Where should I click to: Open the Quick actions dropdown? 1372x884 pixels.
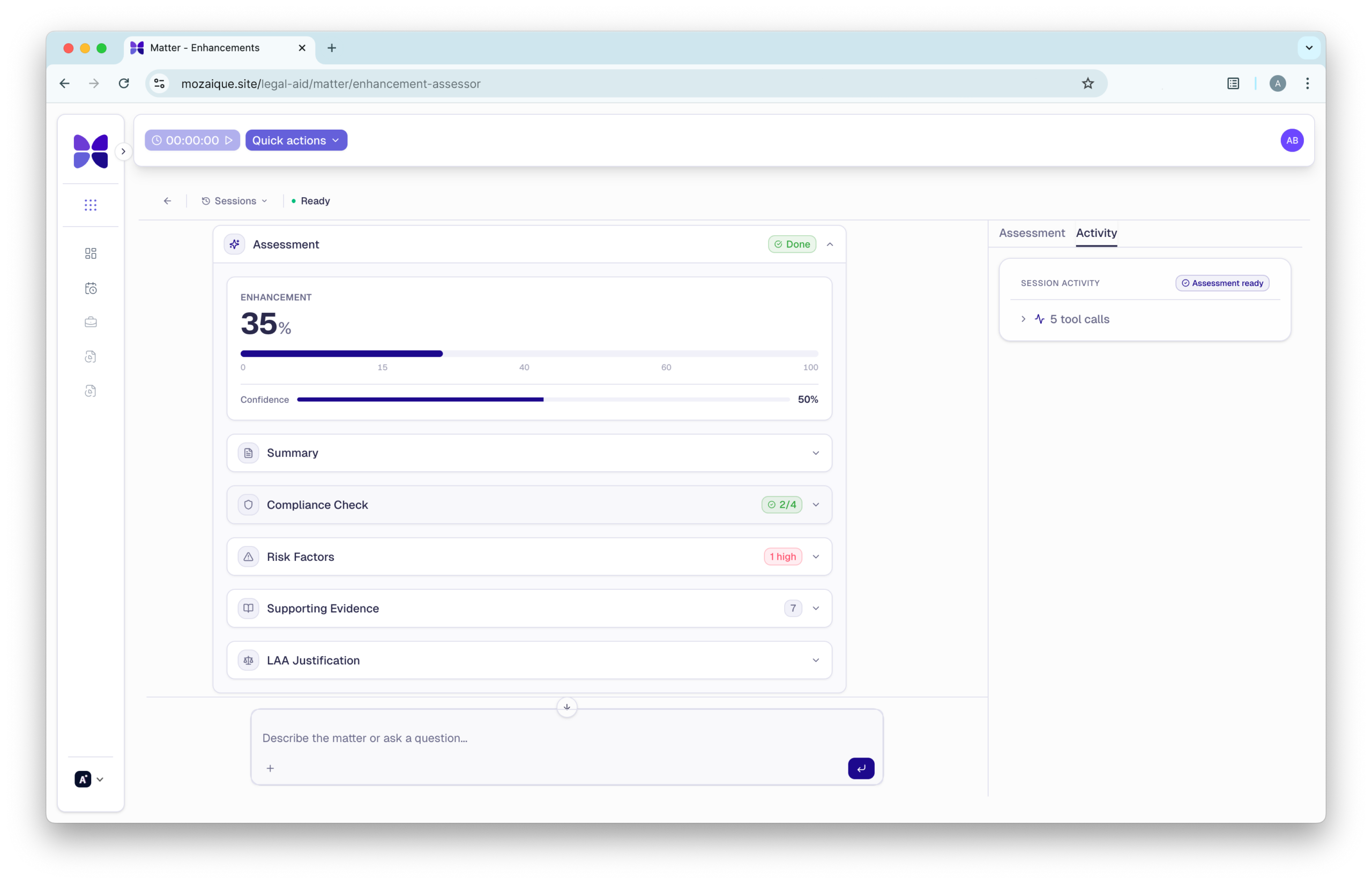coord(296,140)
